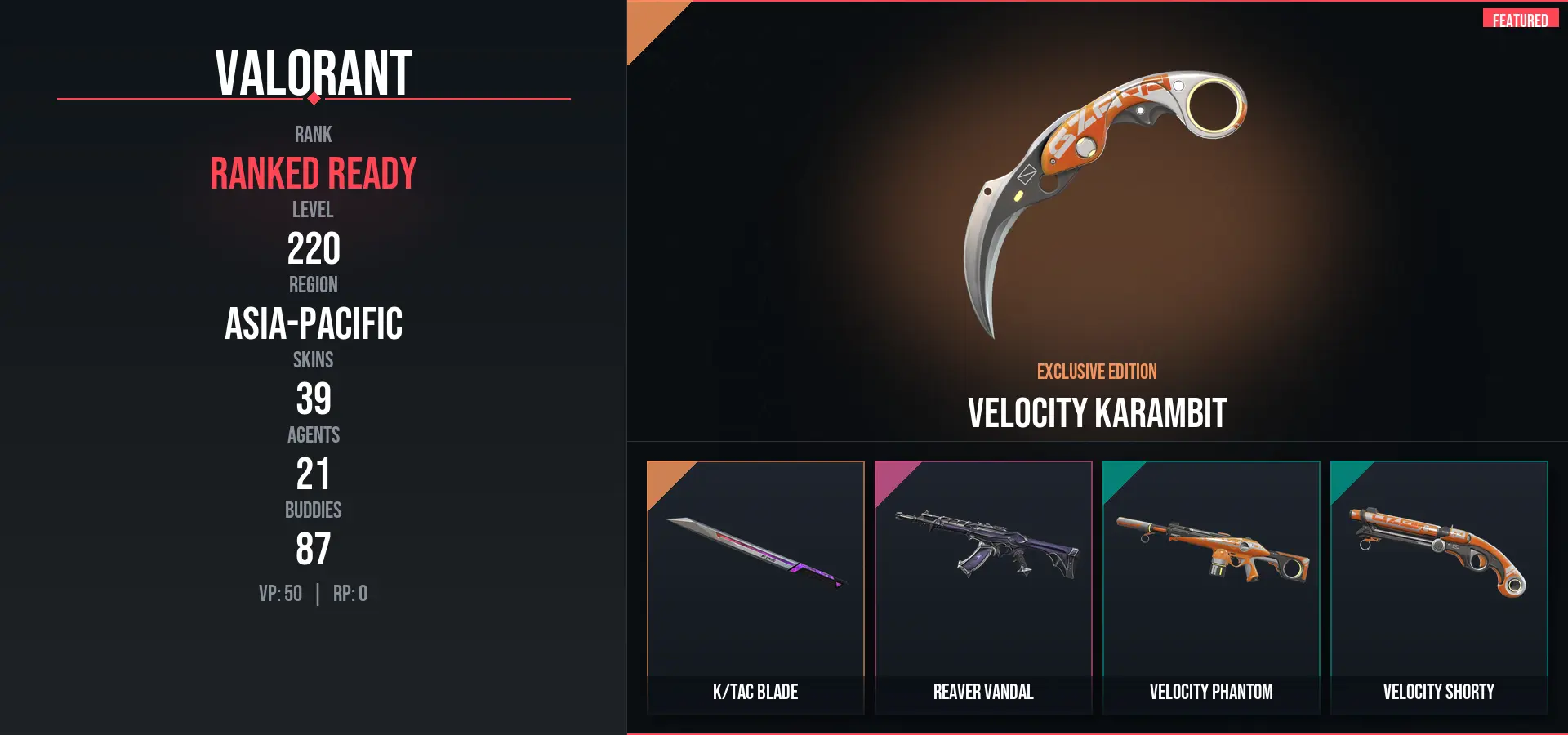
Task: Click the RANKED READY rank text
Action: click(314, 173)
